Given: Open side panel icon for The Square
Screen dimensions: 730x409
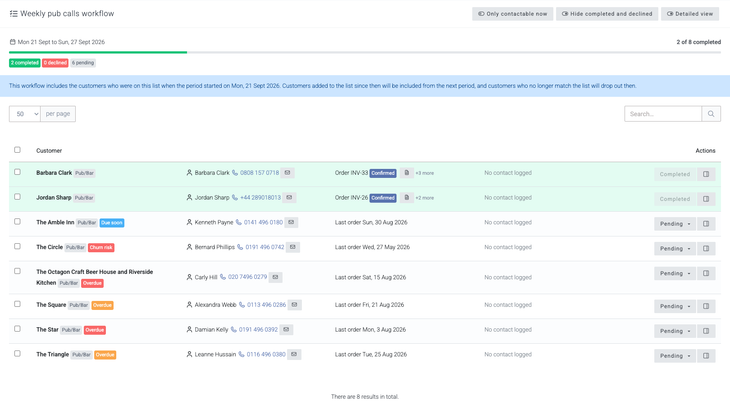Looking at the screenshot, I should click(706, 306).
